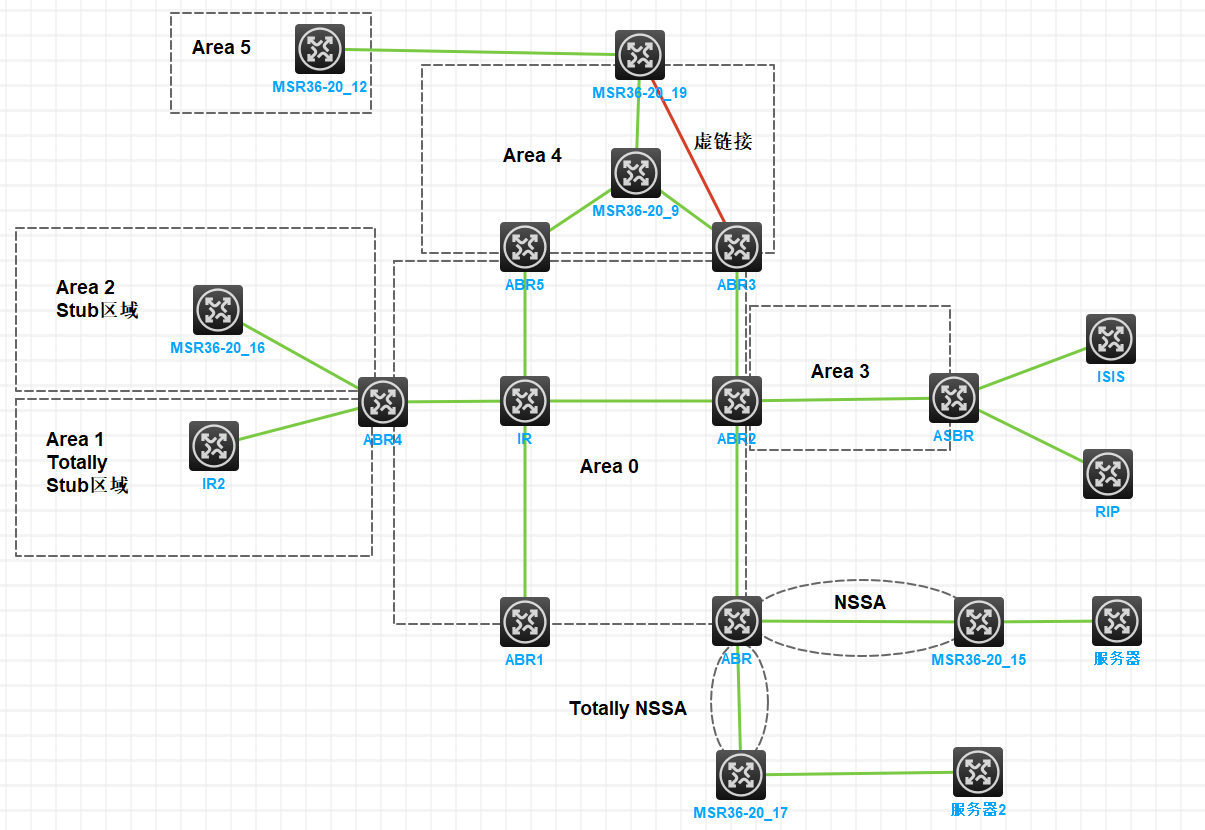
Task: Pick the MSR36-20_16 router in Area 2
Action: (218, 310)
